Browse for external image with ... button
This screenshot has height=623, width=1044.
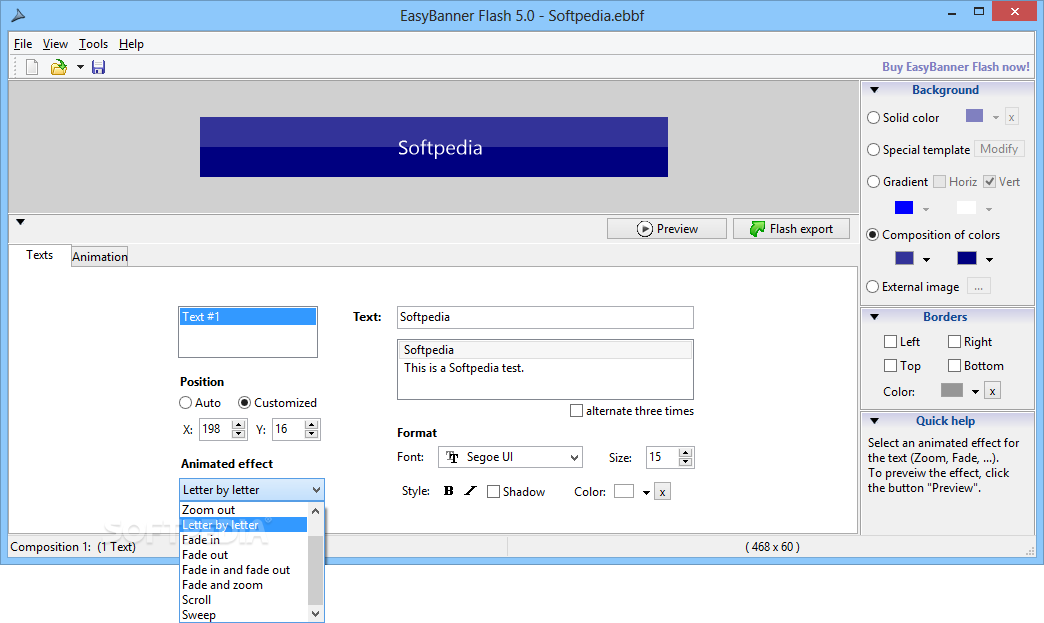pos(978,287)
